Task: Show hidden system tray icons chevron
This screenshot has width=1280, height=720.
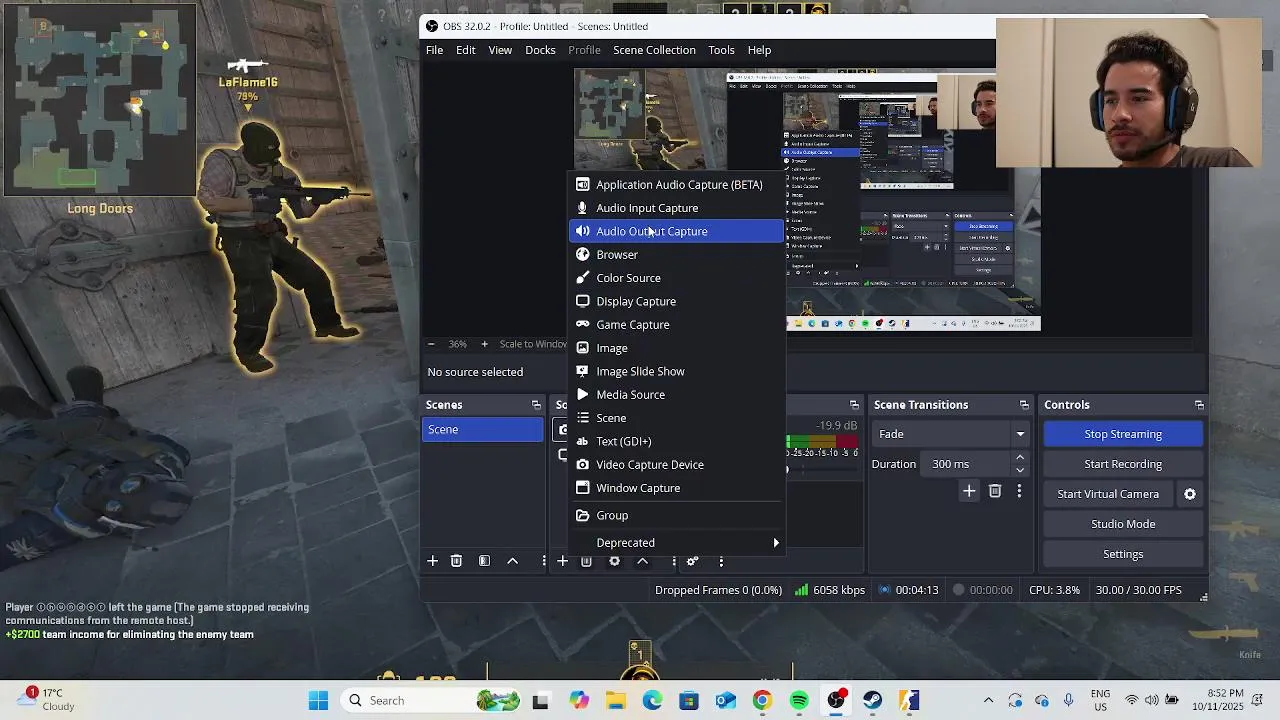Action: click(x=988, y=700)
